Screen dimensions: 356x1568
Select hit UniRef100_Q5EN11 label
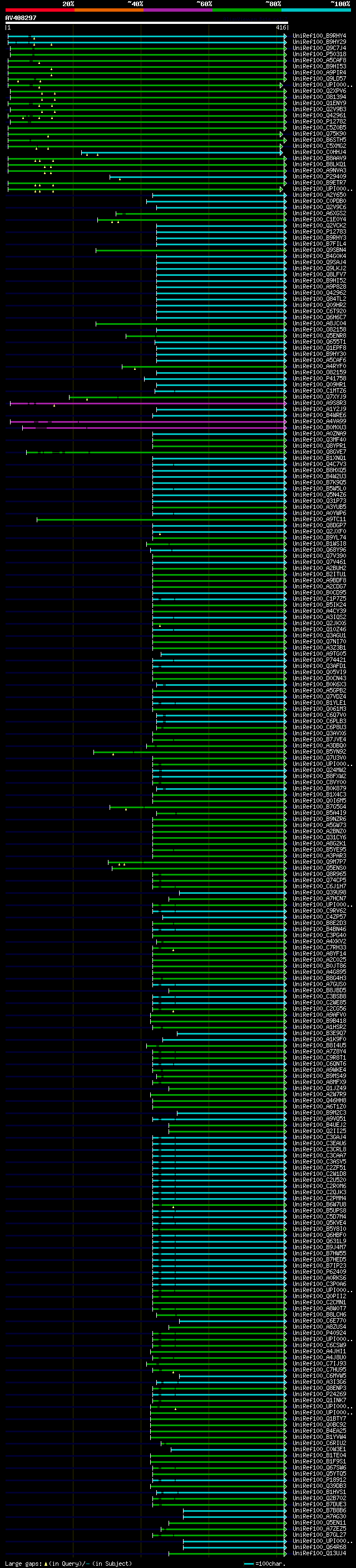(x=319, y=1522)
